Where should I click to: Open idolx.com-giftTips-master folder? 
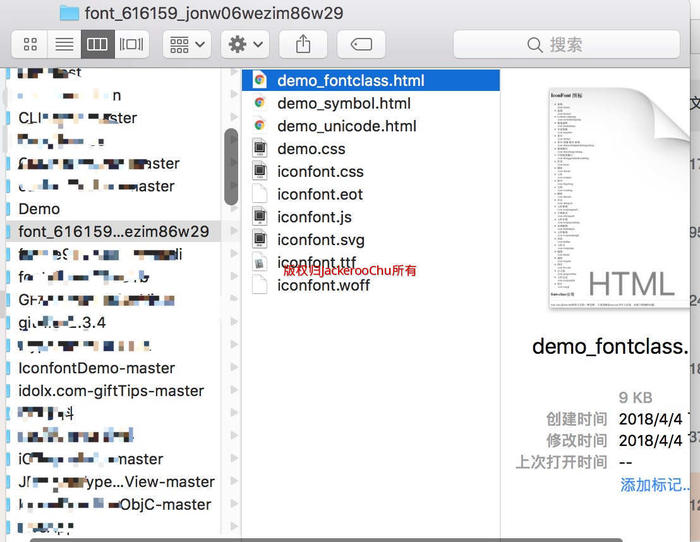point(111,391)
